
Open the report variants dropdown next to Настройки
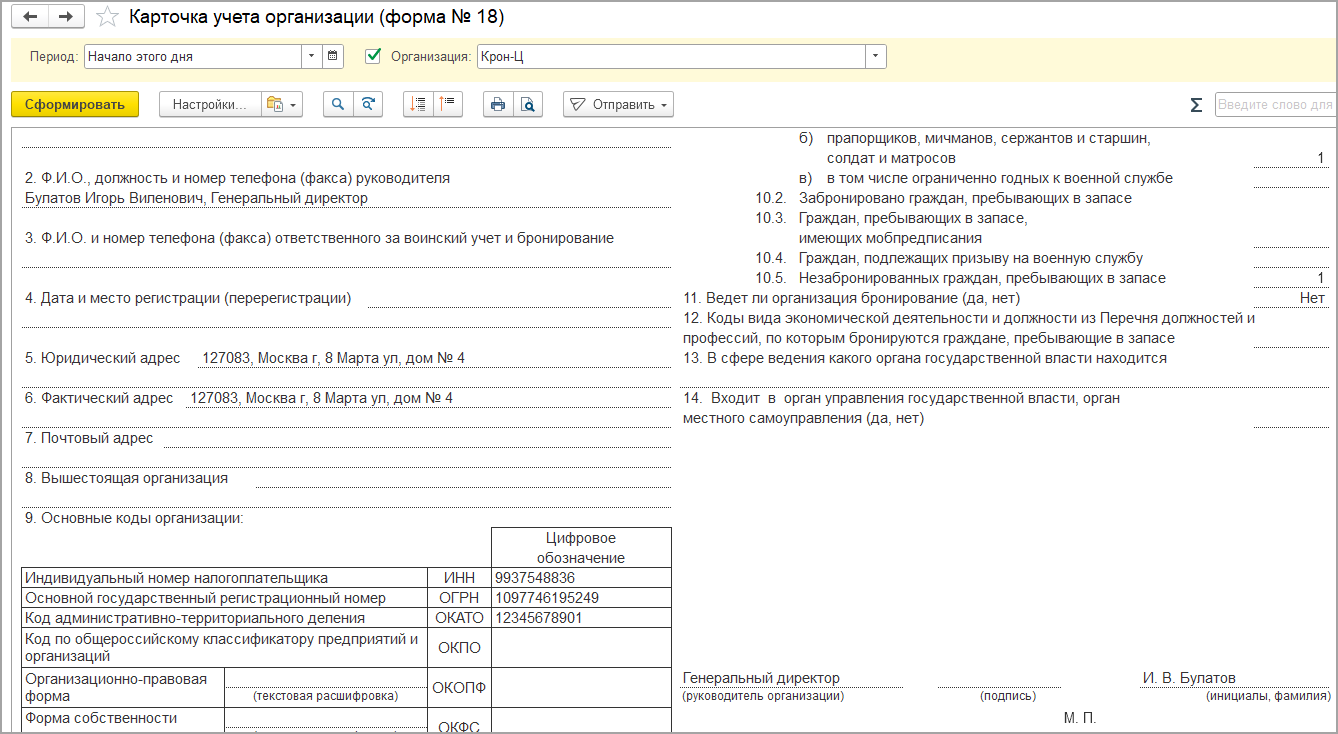281,105
